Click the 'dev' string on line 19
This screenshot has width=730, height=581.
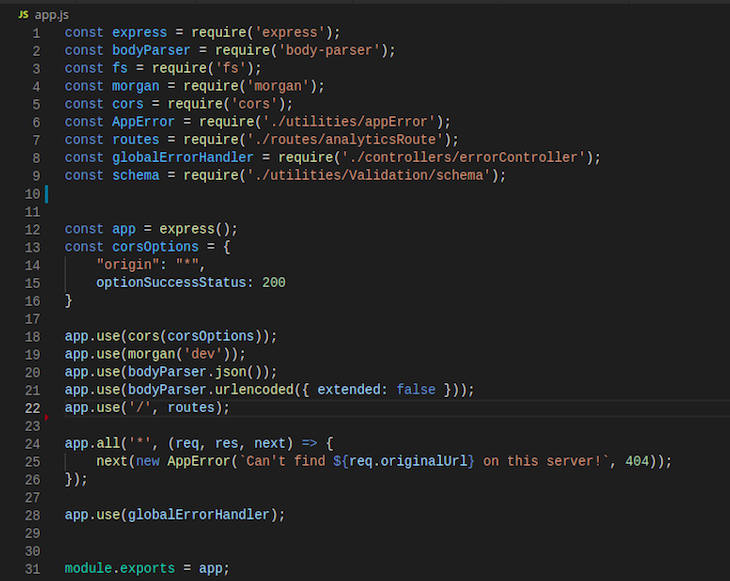(x=203, y=354)
